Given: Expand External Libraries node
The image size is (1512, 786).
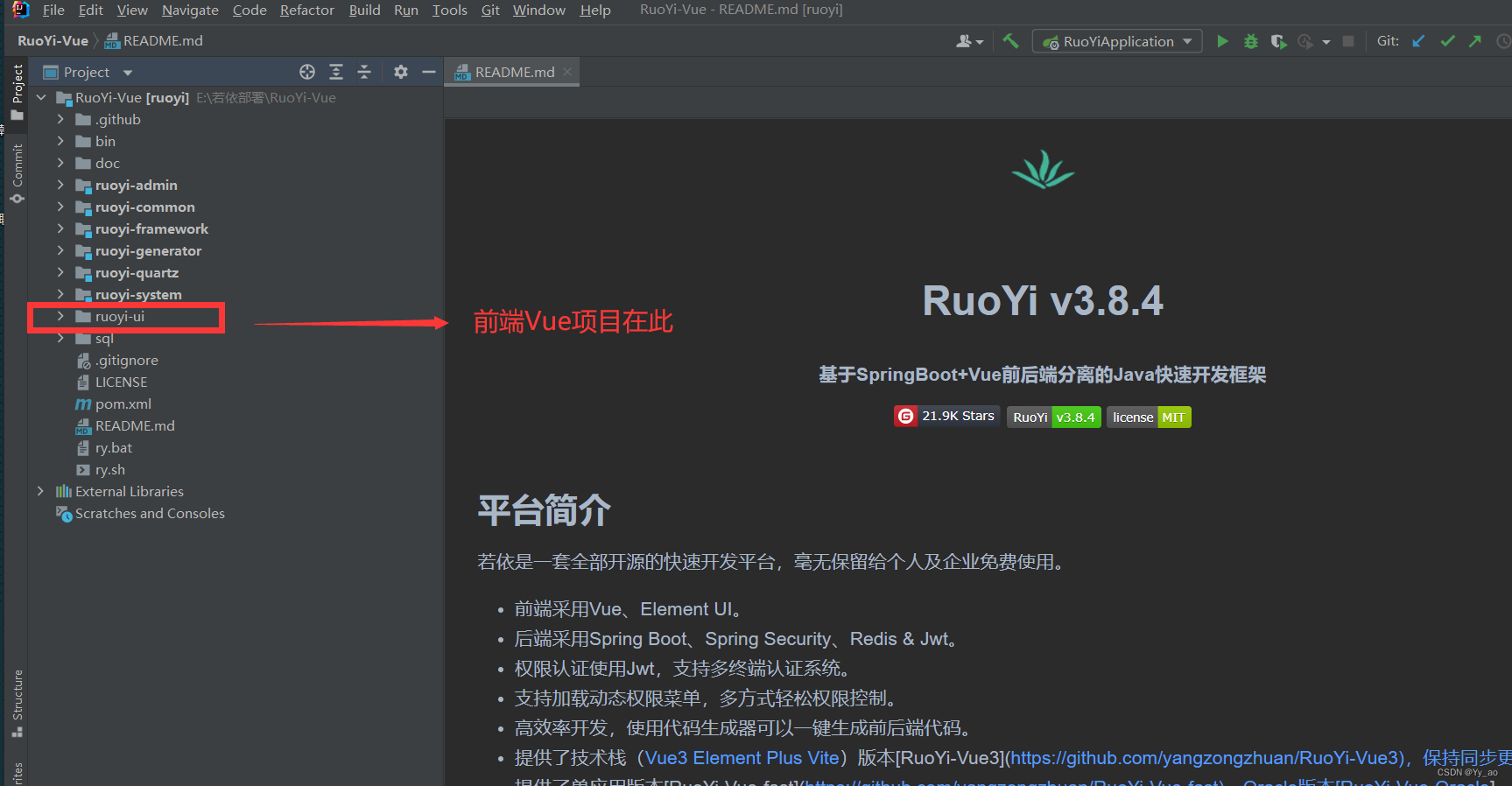Looking at the screenshot, I should pyautogui.click(x=40, y=491).
